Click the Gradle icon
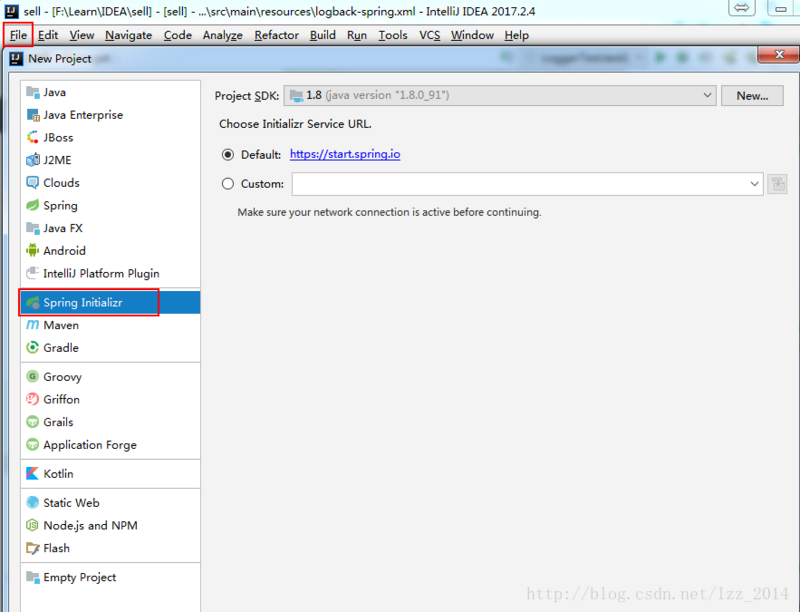 coord(33,347)
